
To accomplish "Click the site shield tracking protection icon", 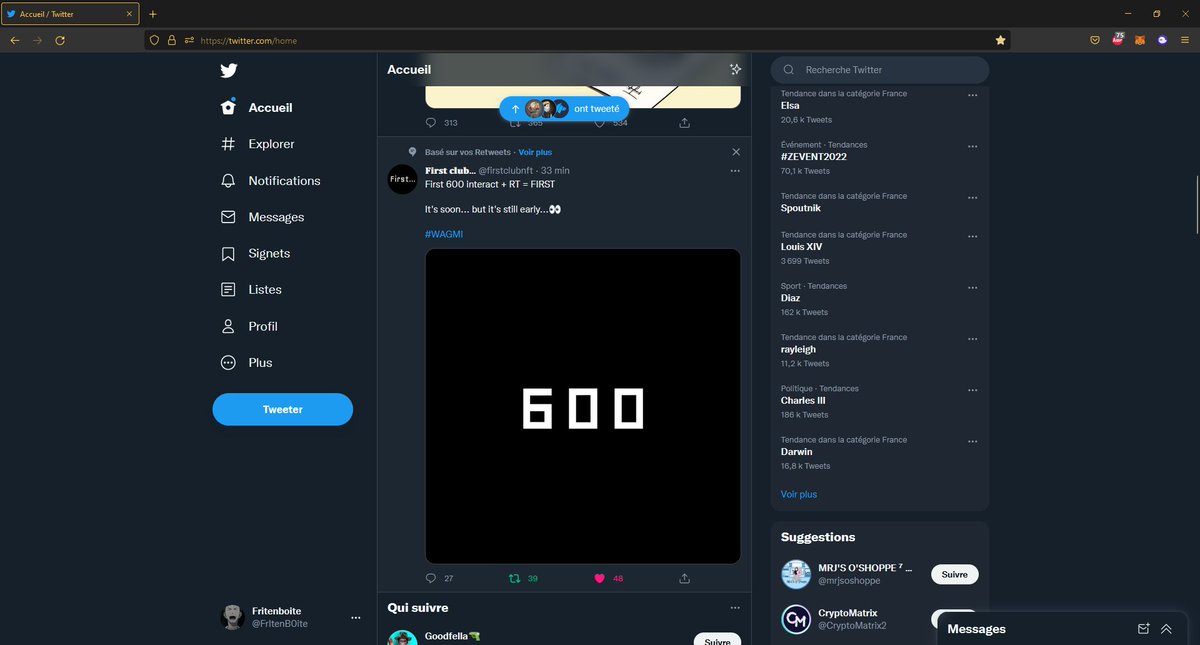I will [x=154, y=40].
